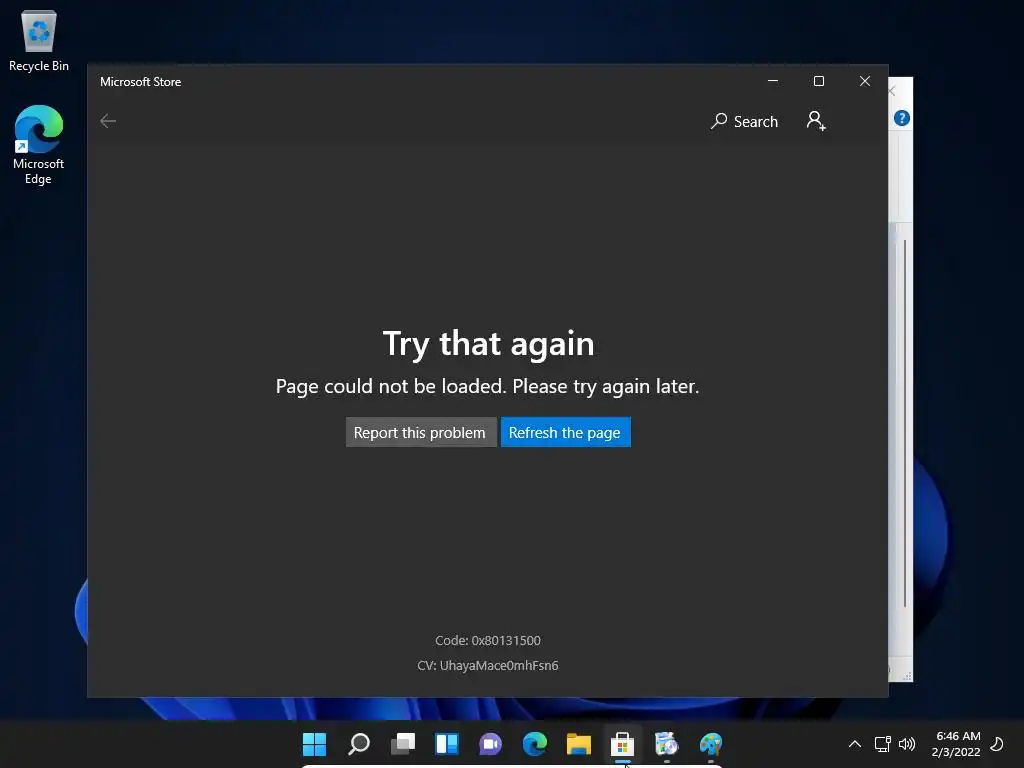Click the blue help icon in background window

tap(902, 118)
